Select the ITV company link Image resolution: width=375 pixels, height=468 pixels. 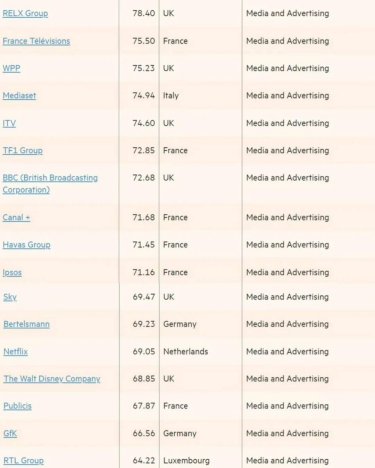pos(9,123)
